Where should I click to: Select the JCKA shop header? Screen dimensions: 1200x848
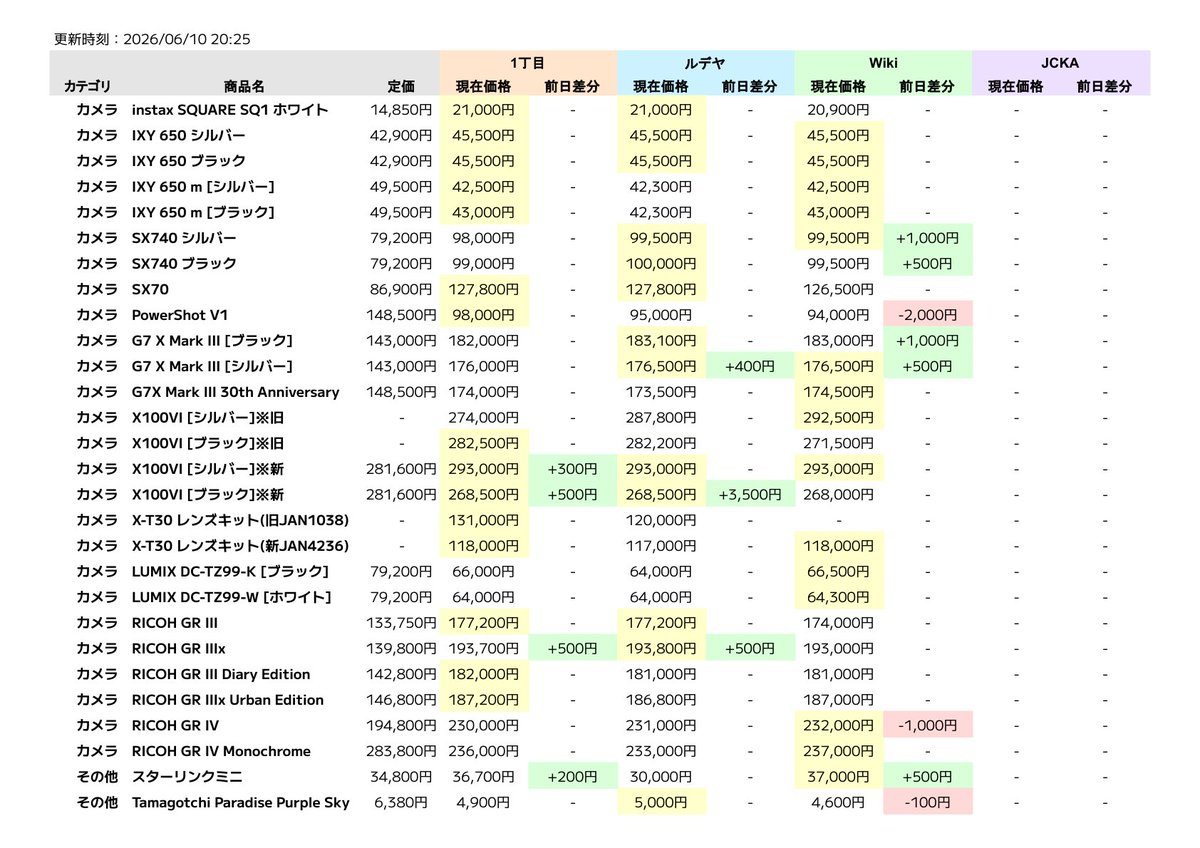coord(1061,62)
